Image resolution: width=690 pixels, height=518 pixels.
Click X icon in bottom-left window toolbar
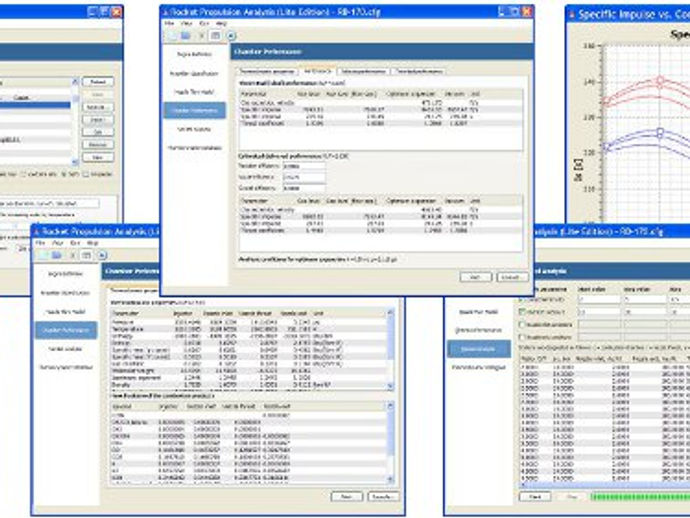(73, 255)
